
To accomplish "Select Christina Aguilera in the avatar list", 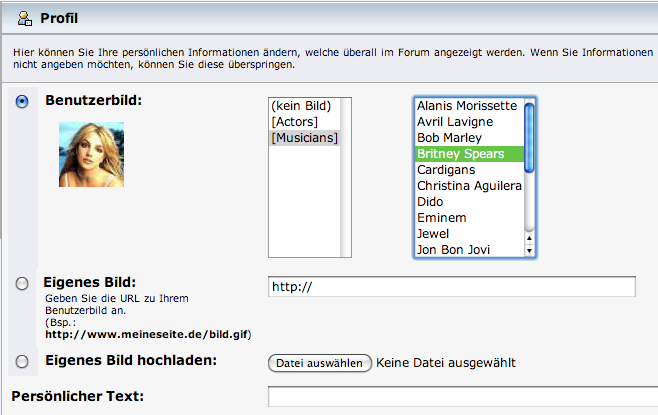I will pos(469,186).
